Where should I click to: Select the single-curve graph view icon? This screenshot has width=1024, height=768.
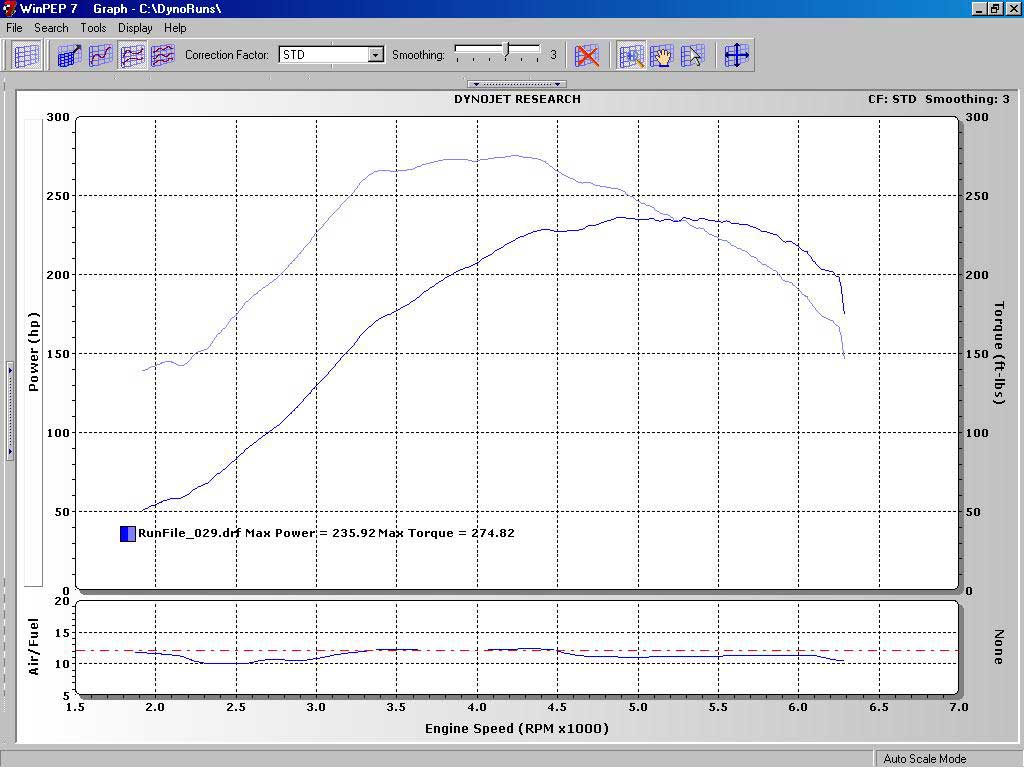tap(101, 56)
